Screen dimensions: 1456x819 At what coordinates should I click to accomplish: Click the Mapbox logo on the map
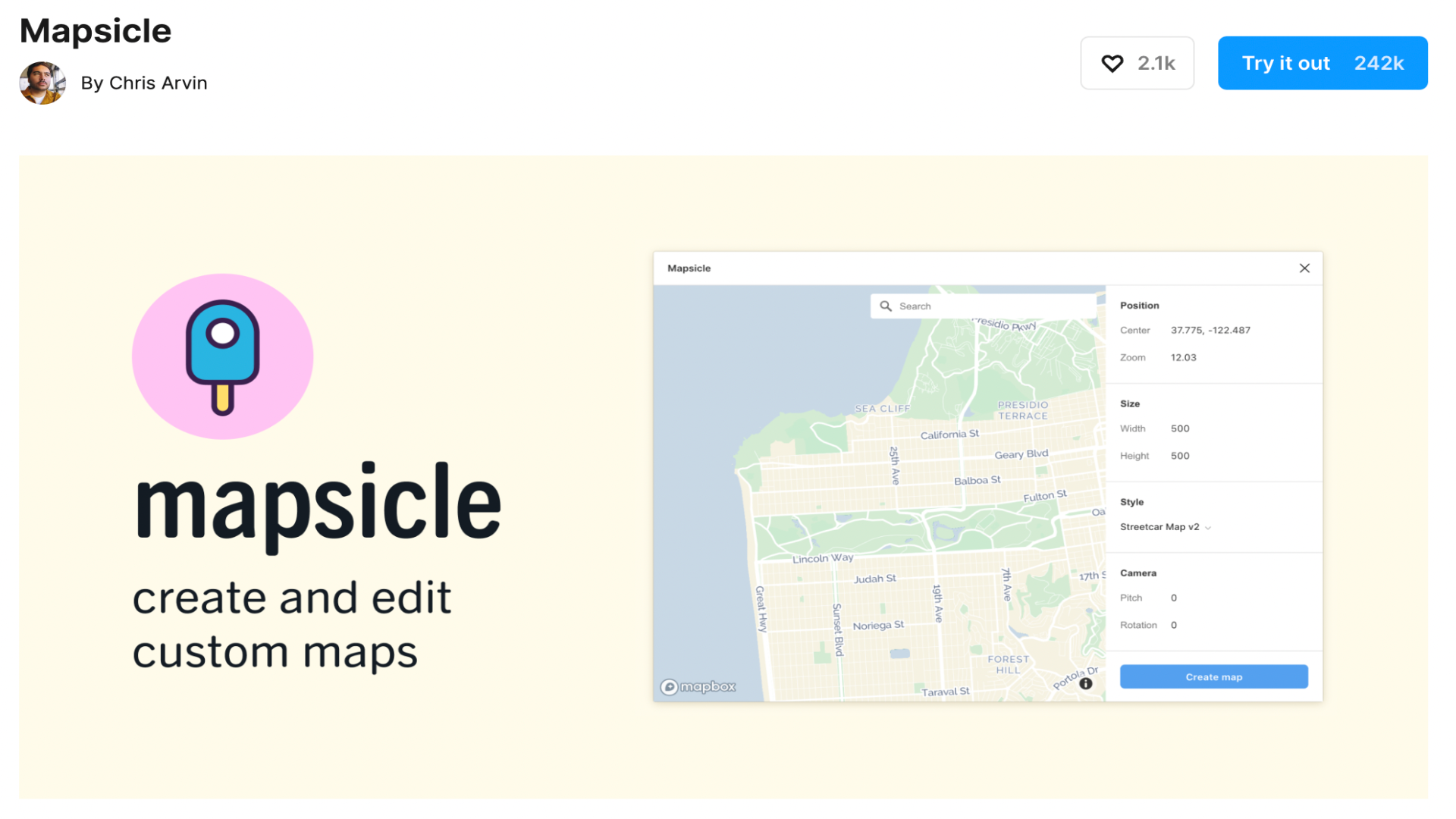[698, 686]
